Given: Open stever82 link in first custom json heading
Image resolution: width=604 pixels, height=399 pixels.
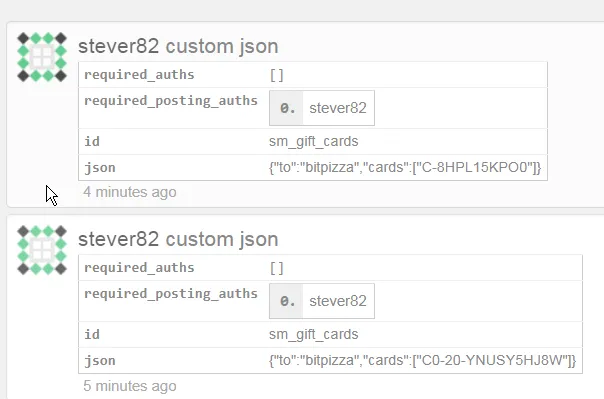Looking at the screenshot, I should [x=119, y=46].
